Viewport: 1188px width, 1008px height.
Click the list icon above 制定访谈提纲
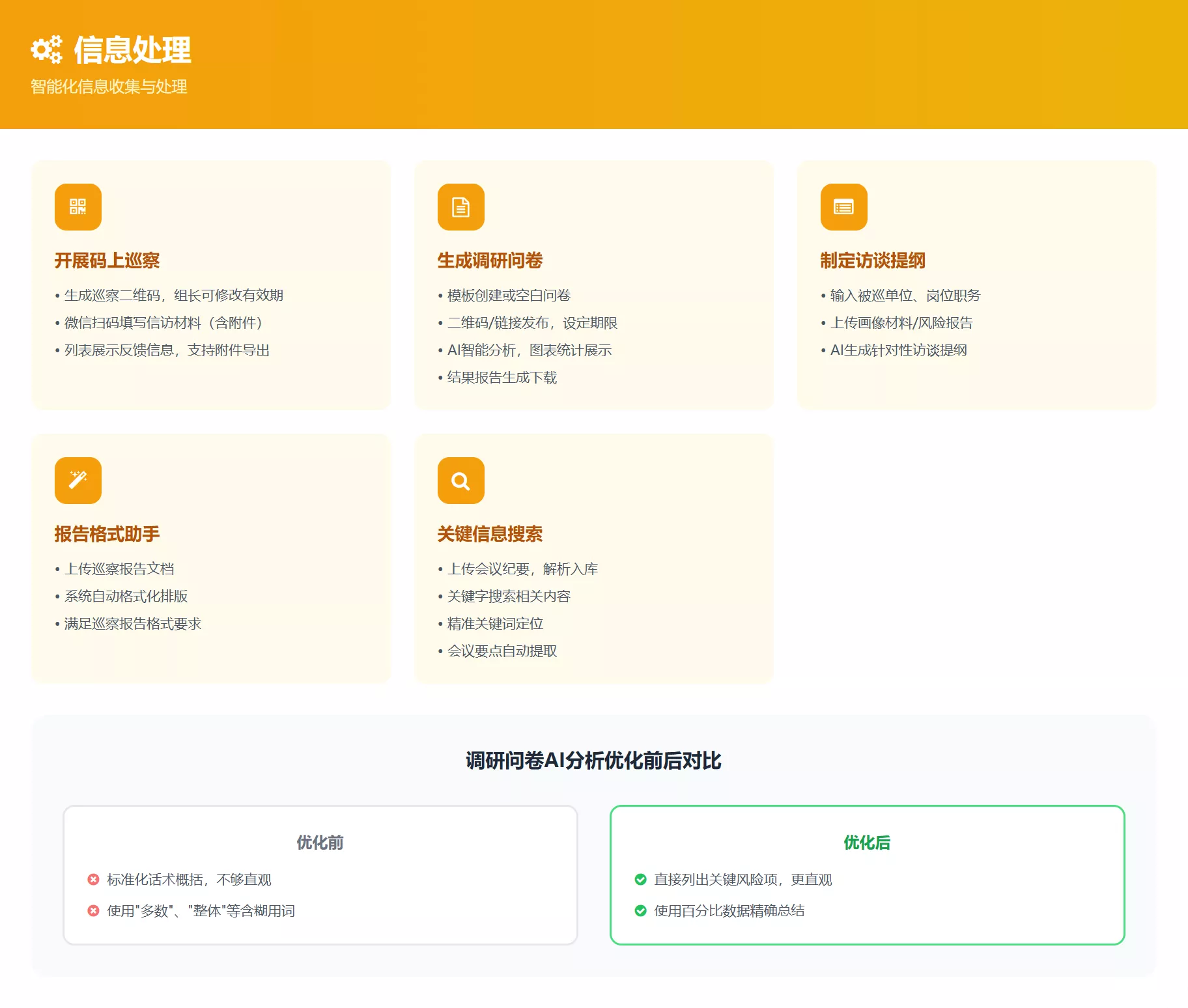(844, 207)
